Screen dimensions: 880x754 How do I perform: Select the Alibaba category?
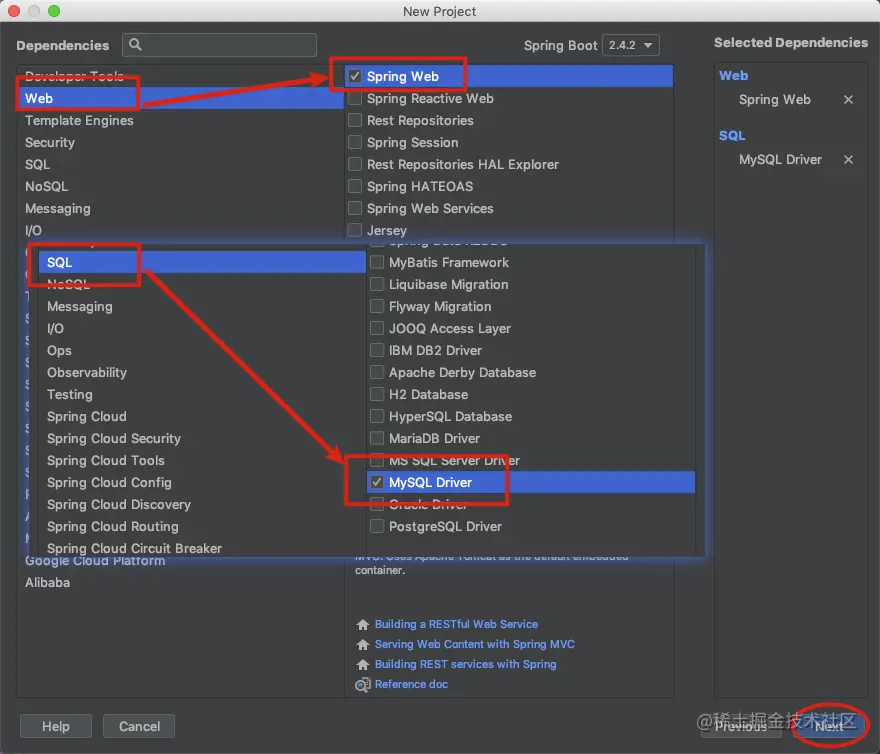click(x=48, y=582)
